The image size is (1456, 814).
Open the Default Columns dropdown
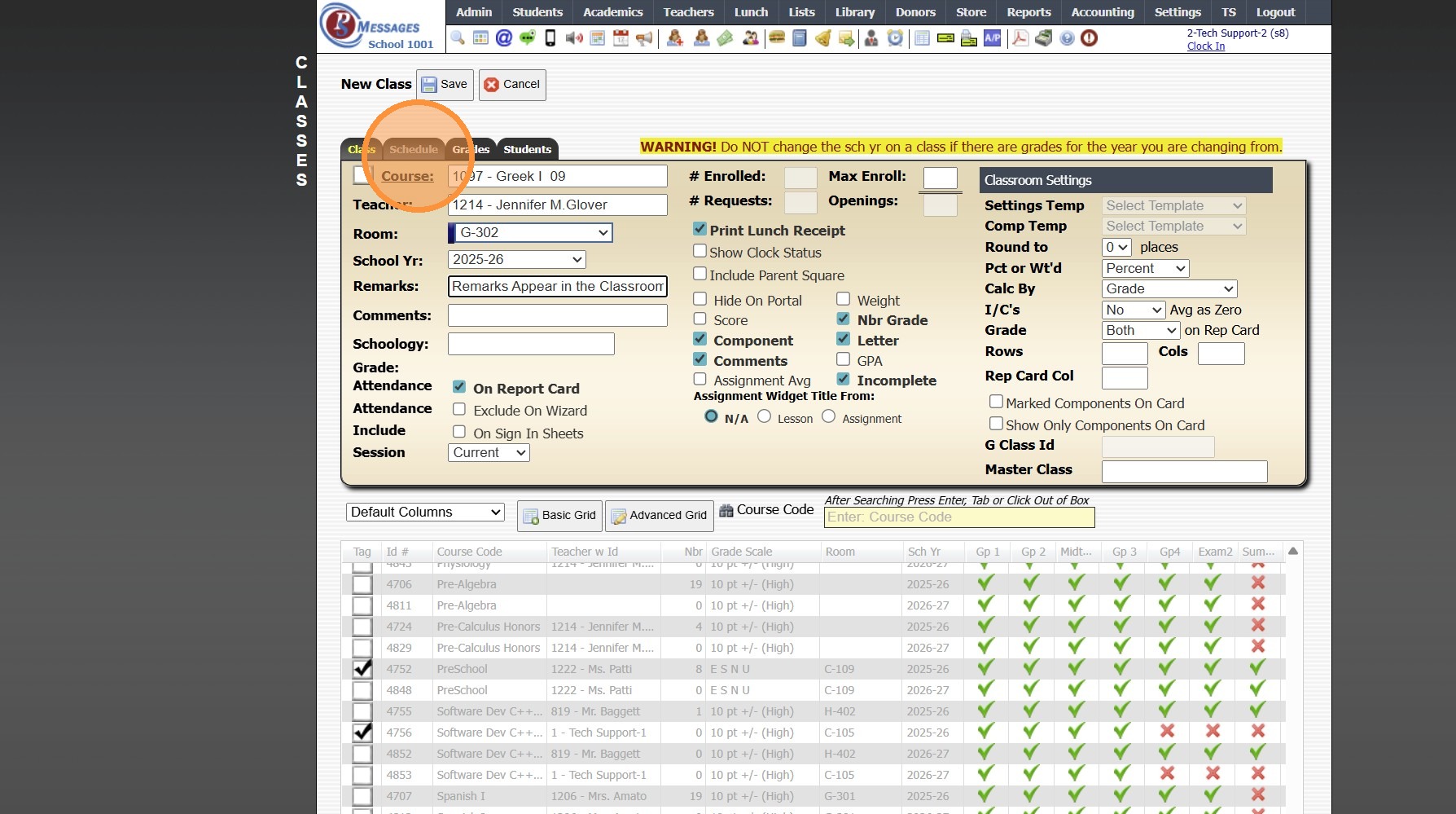pos(425,513)
